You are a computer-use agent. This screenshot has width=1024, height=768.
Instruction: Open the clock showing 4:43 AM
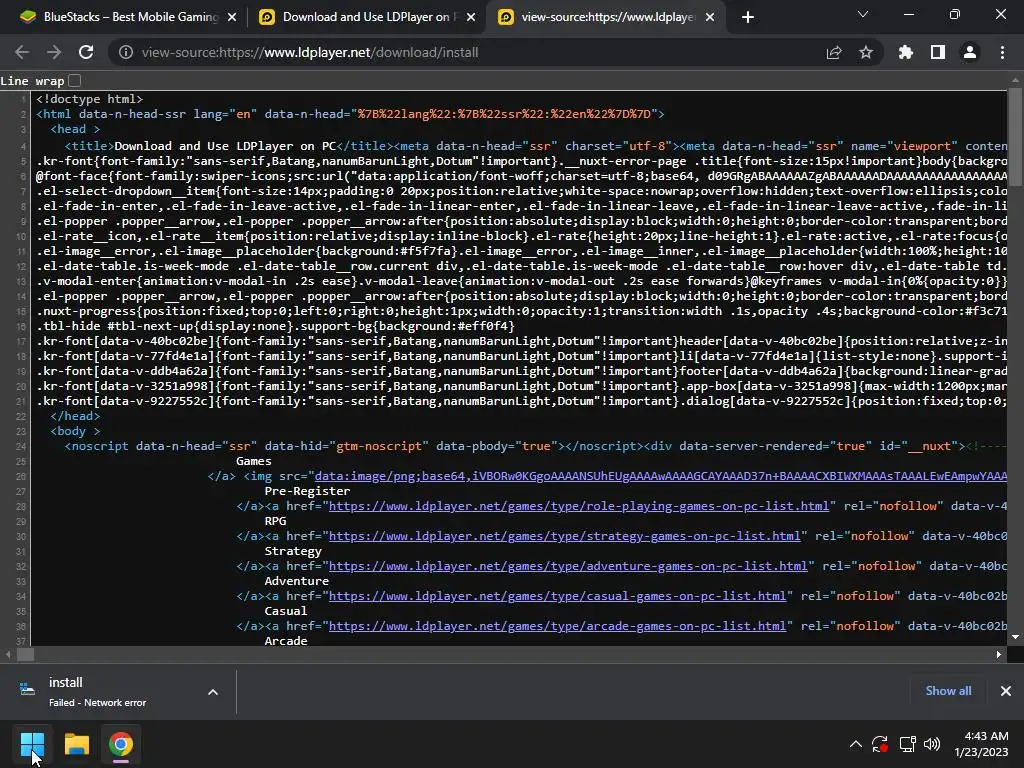tap(981, 744)
